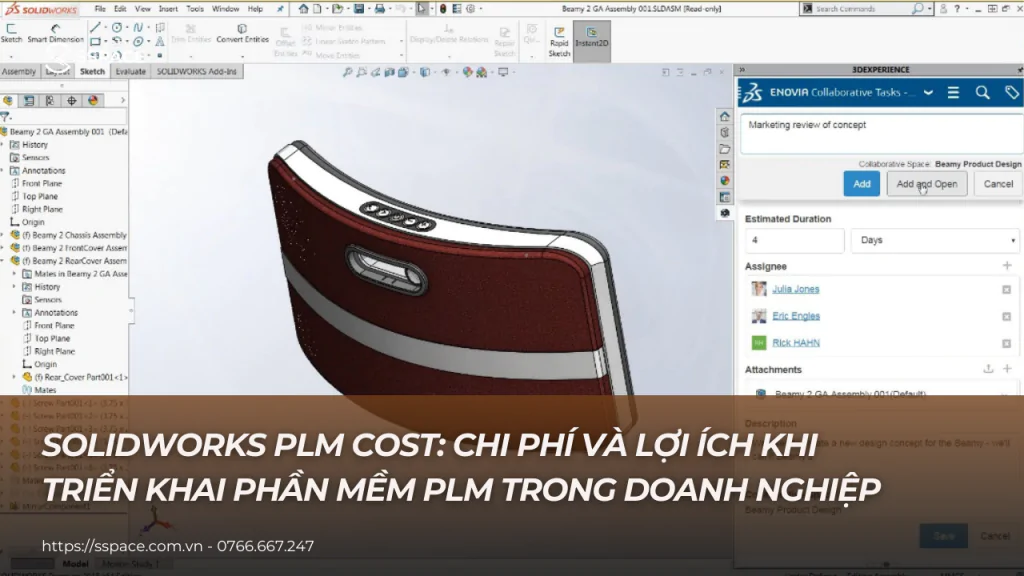Click the Rebuild traffic light icon

pyautogui.click(x=443, y=8)
